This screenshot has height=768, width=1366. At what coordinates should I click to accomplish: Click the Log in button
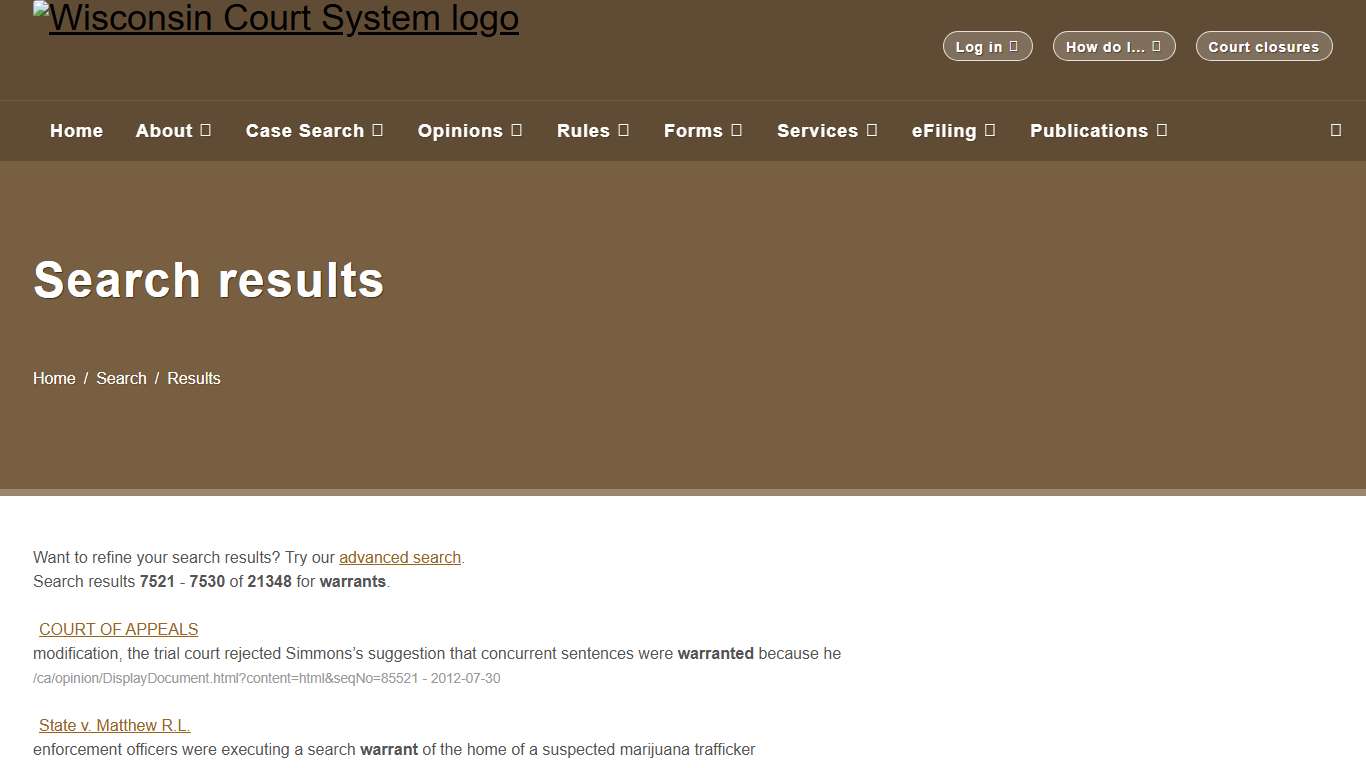pyautogui.click(x=987, y=46)
